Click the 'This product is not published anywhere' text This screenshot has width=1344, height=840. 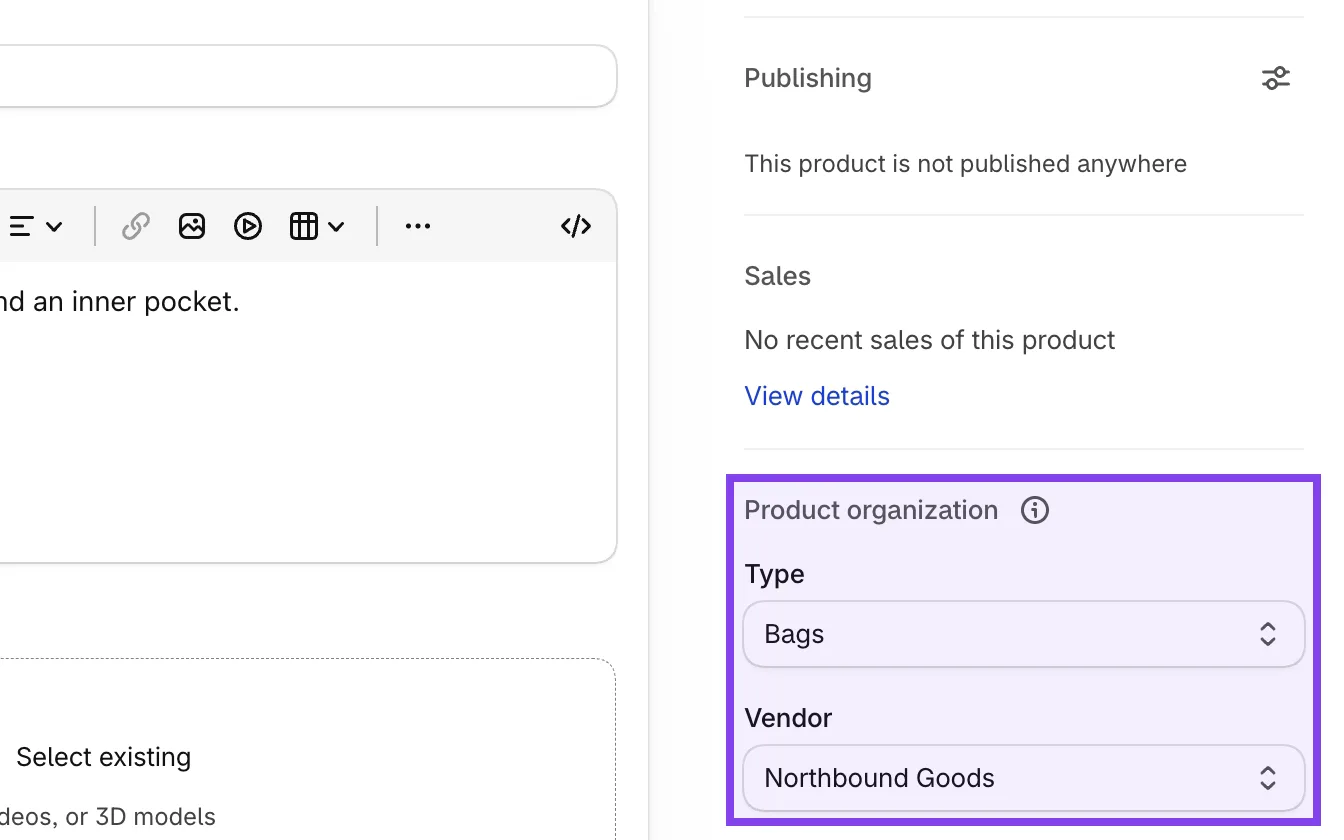coord(965,164)
